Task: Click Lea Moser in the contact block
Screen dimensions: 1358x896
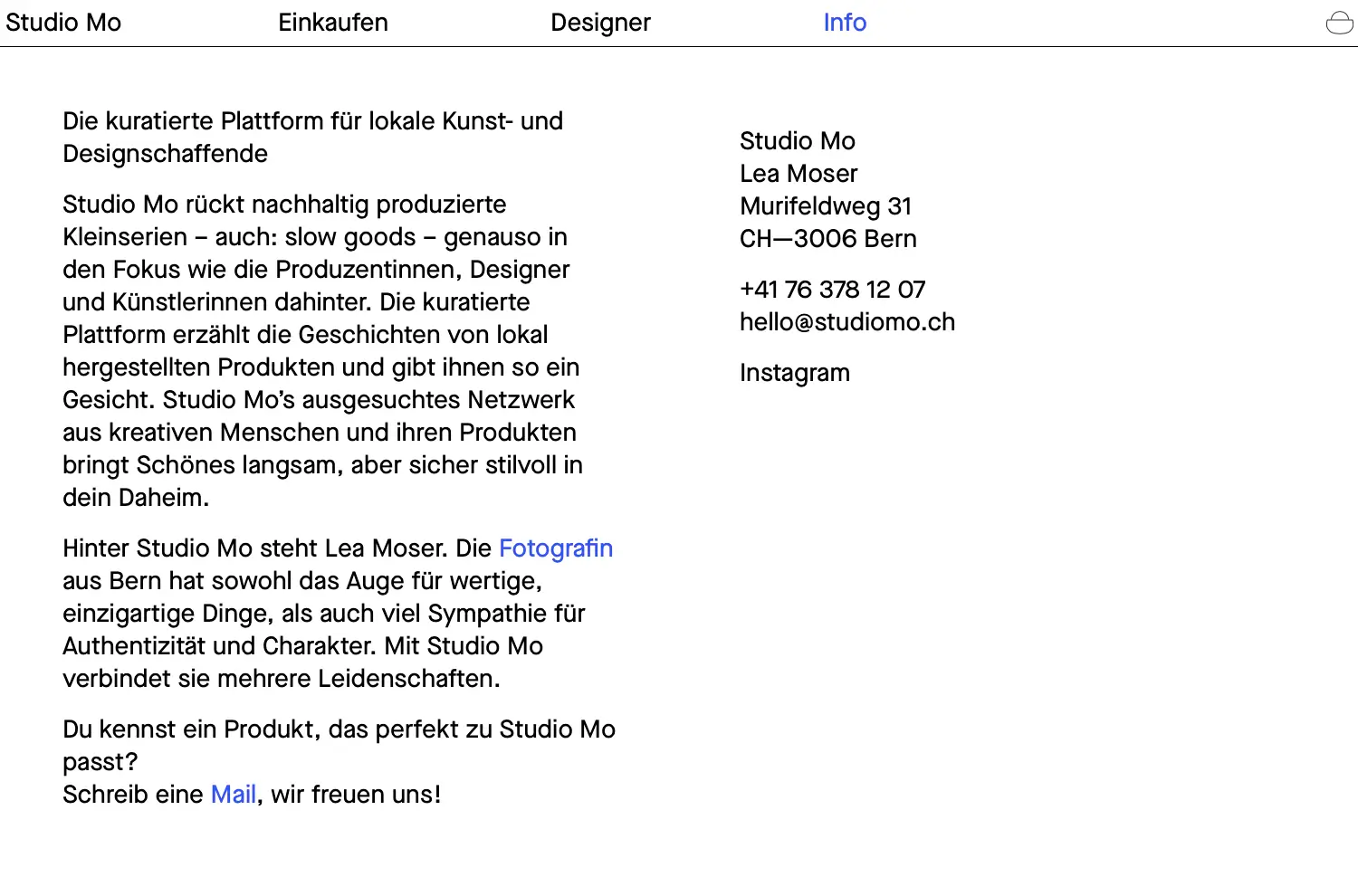Action: 798,174
